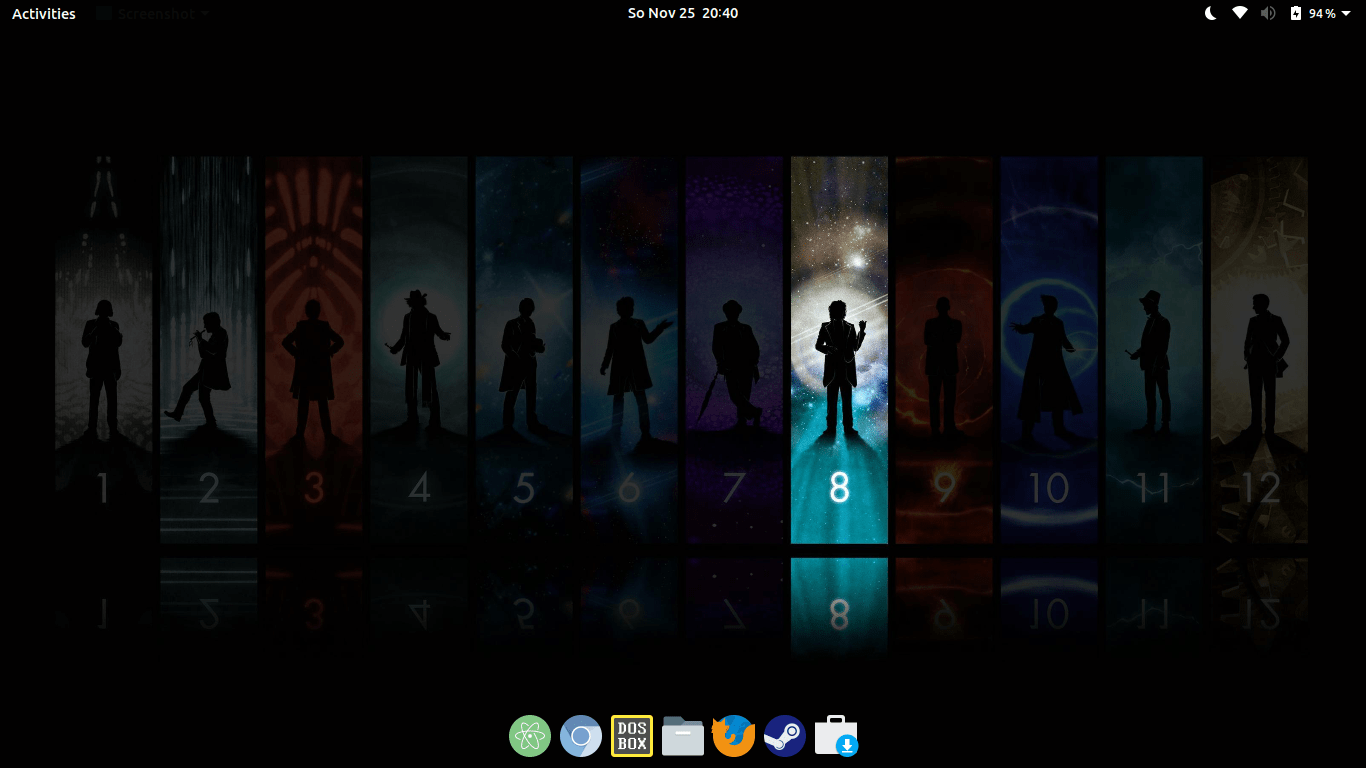Click the Wi-Fi status icon

(x=1240, y=13)
